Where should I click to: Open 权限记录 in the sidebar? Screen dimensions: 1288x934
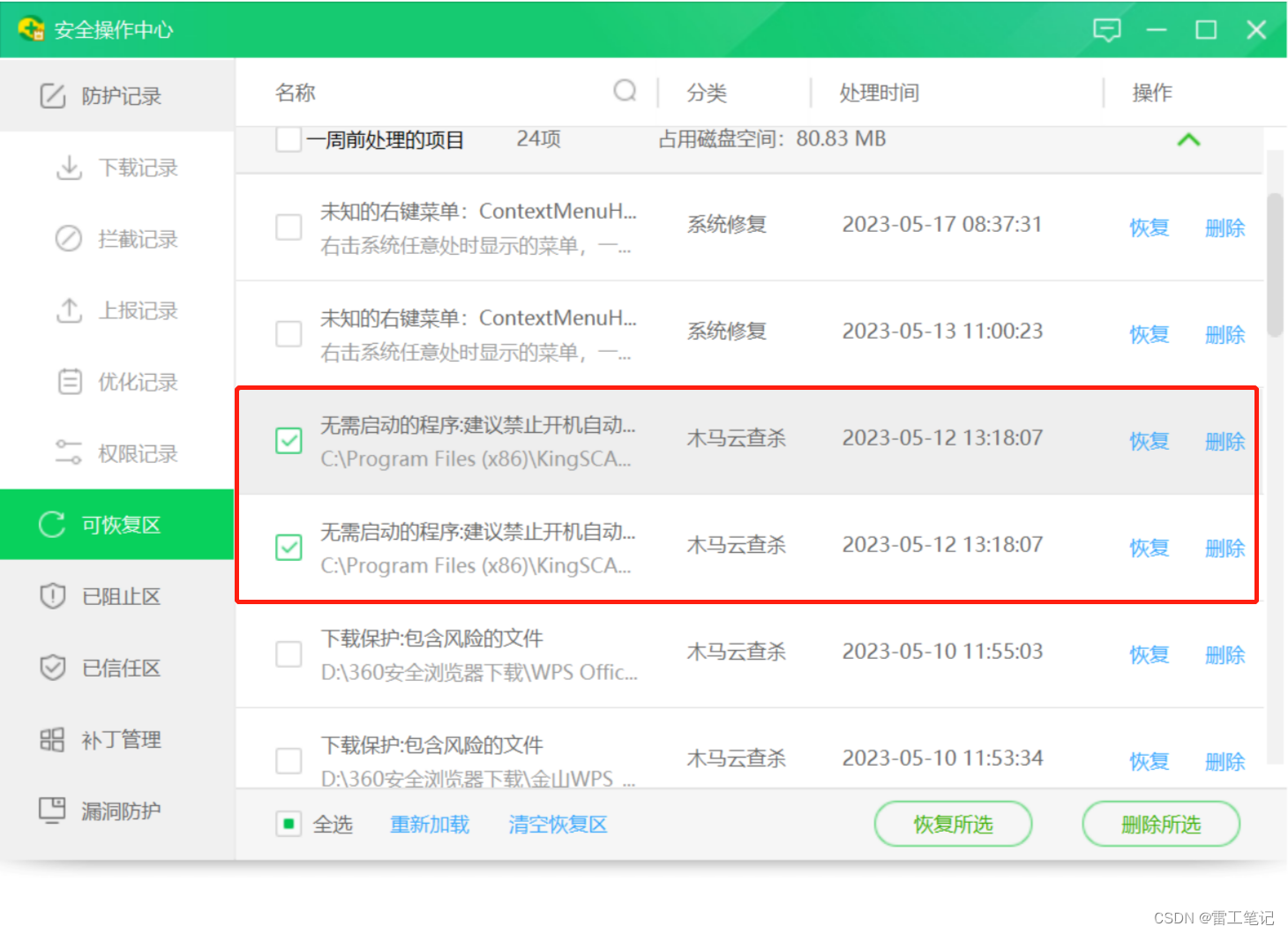tap(117, 453)
